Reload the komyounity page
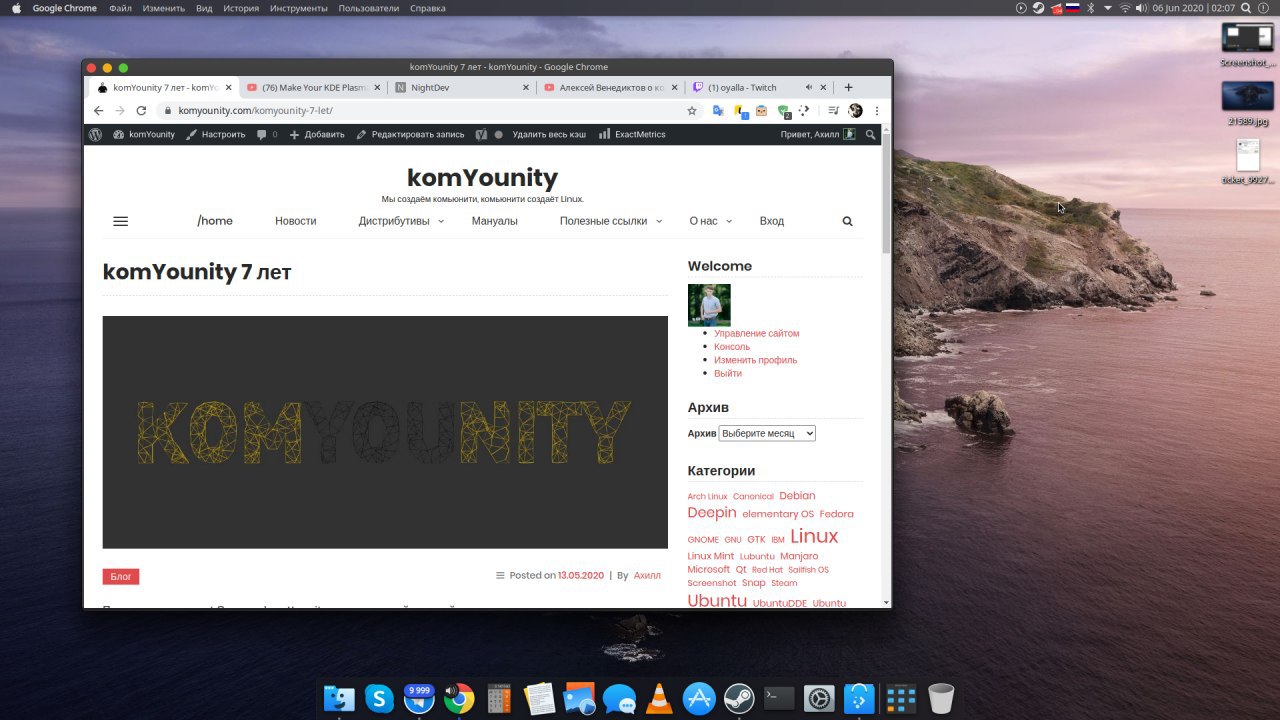The width and height of the screenshot is (1280, 720). click(141, 111)
